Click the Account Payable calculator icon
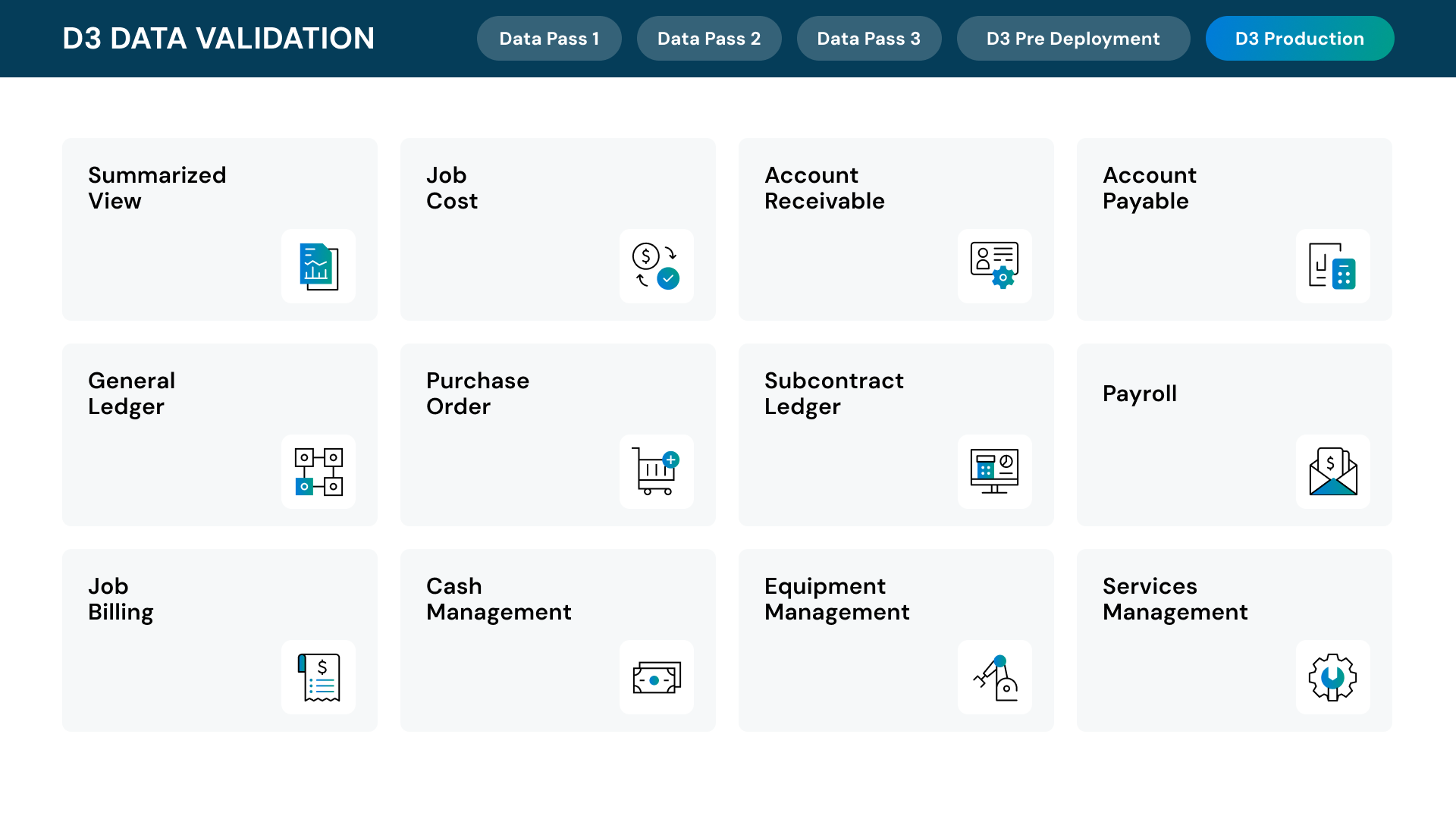Screen dimensions: 1456x819 click(x=1333, y=266)
